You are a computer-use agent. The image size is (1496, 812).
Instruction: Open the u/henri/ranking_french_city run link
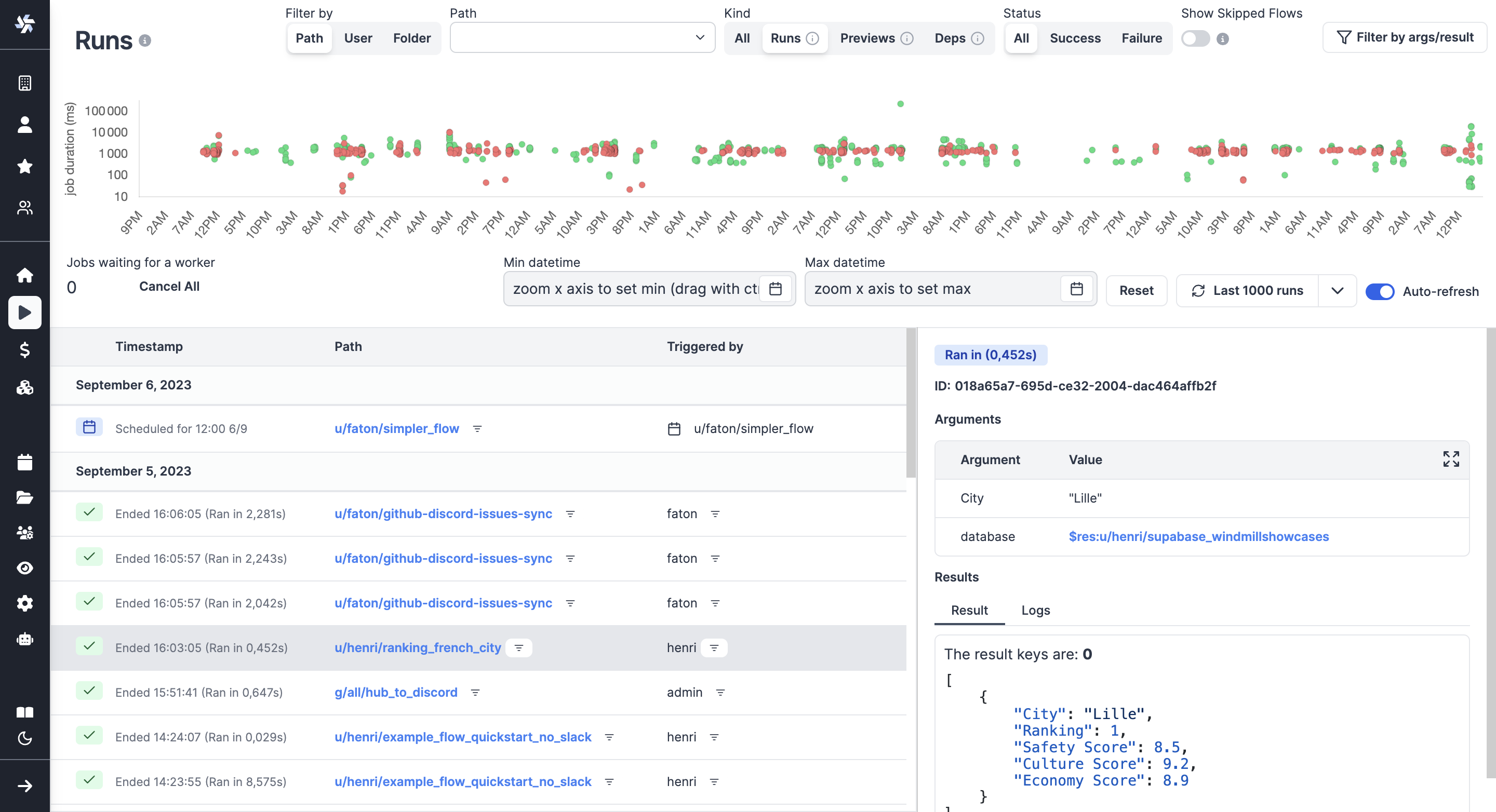click(418, 648)
